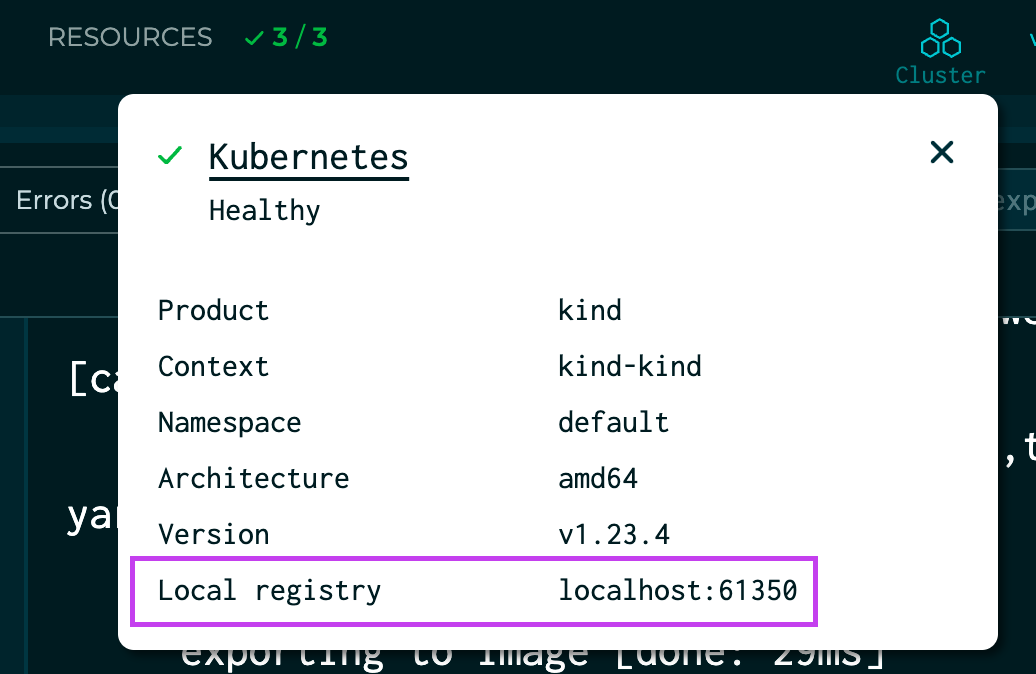
Task: Click the 'Architecture' label
Action: (254, 478)
